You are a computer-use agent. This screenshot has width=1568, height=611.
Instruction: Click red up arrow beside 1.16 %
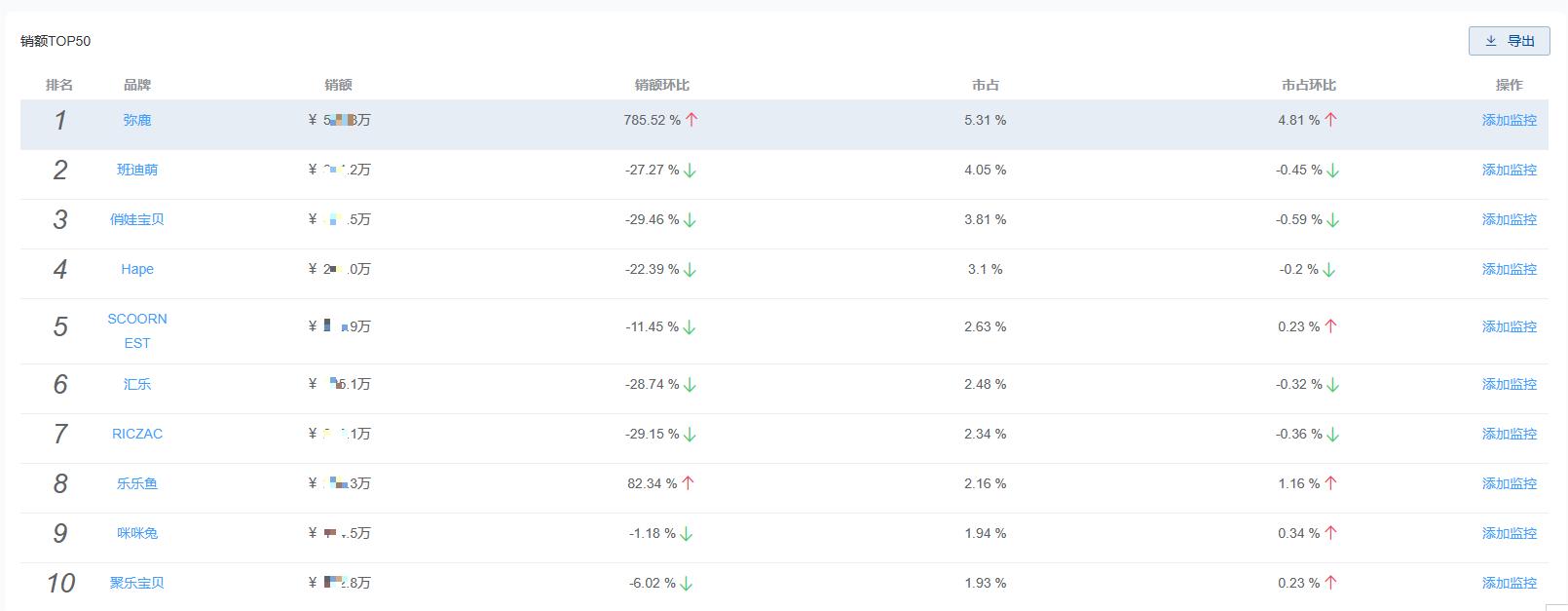tap(1330, 483)
